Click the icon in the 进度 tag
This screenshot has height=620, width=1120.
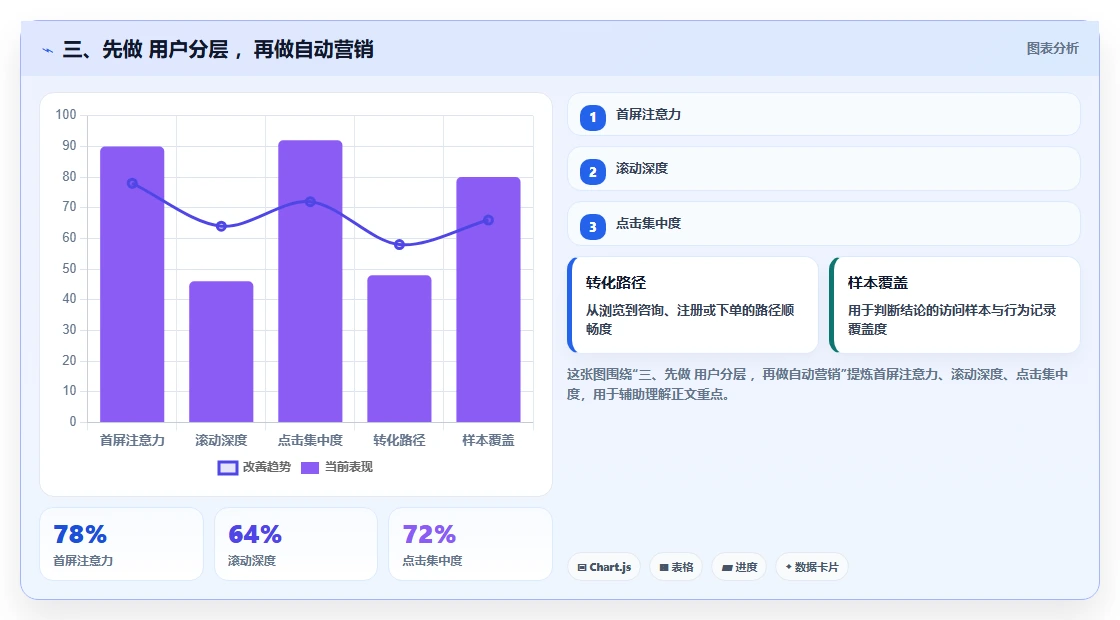tap(727, 568)
